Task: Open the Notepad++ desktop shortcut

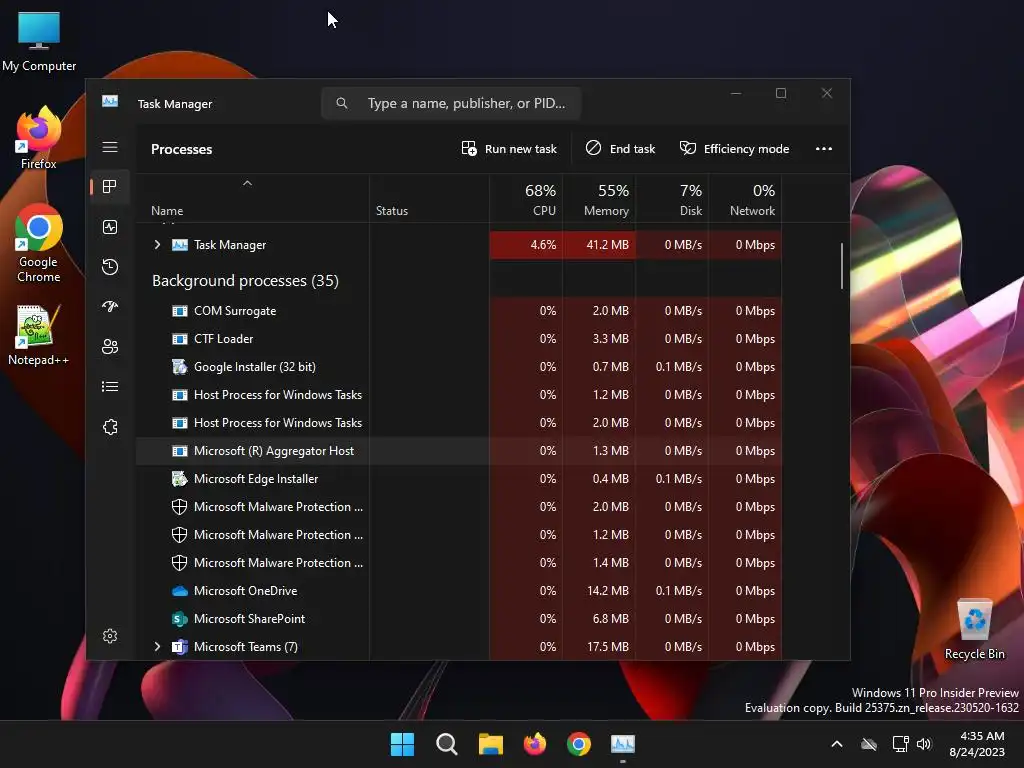Action: tap(39, 335)
